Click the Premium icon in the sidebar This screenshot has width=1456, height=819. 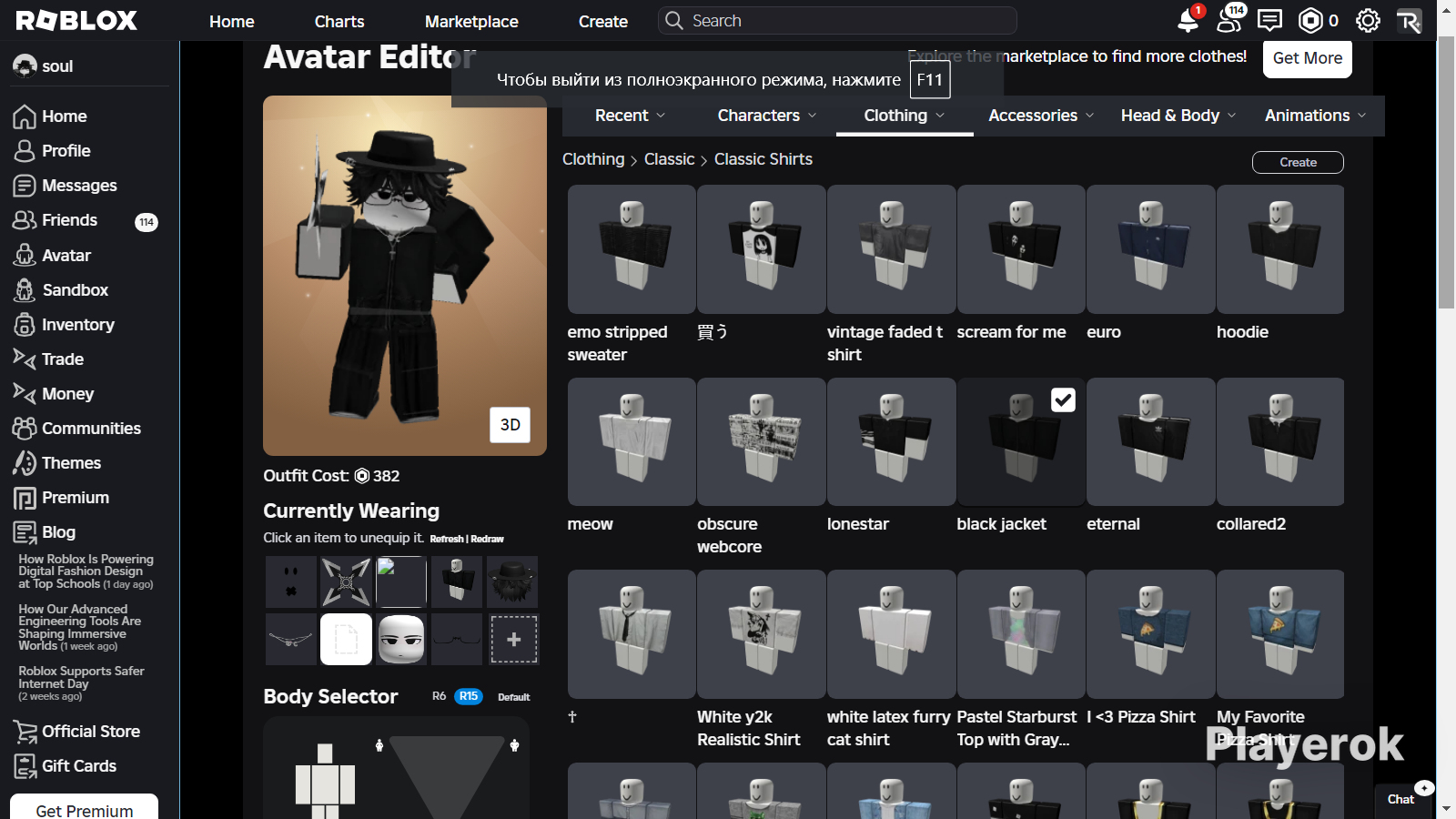point(25,498)
